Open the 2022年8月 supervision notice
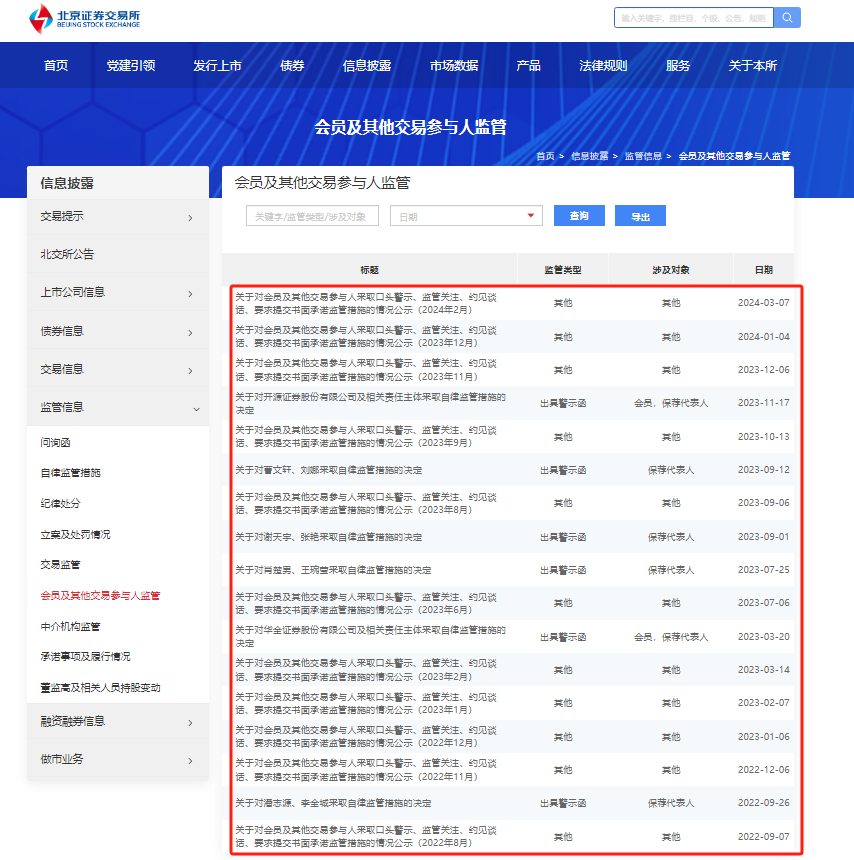Image resolution: width=854 pixels, height=860 pixels. tap(366, 836)
